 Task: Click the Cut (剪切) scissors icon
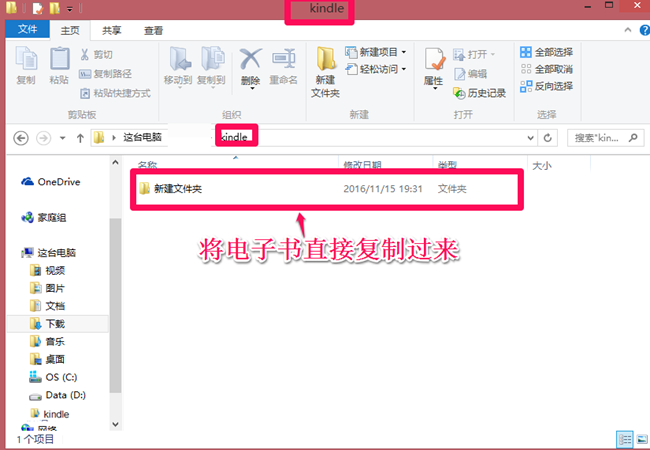tap(85, 54)
